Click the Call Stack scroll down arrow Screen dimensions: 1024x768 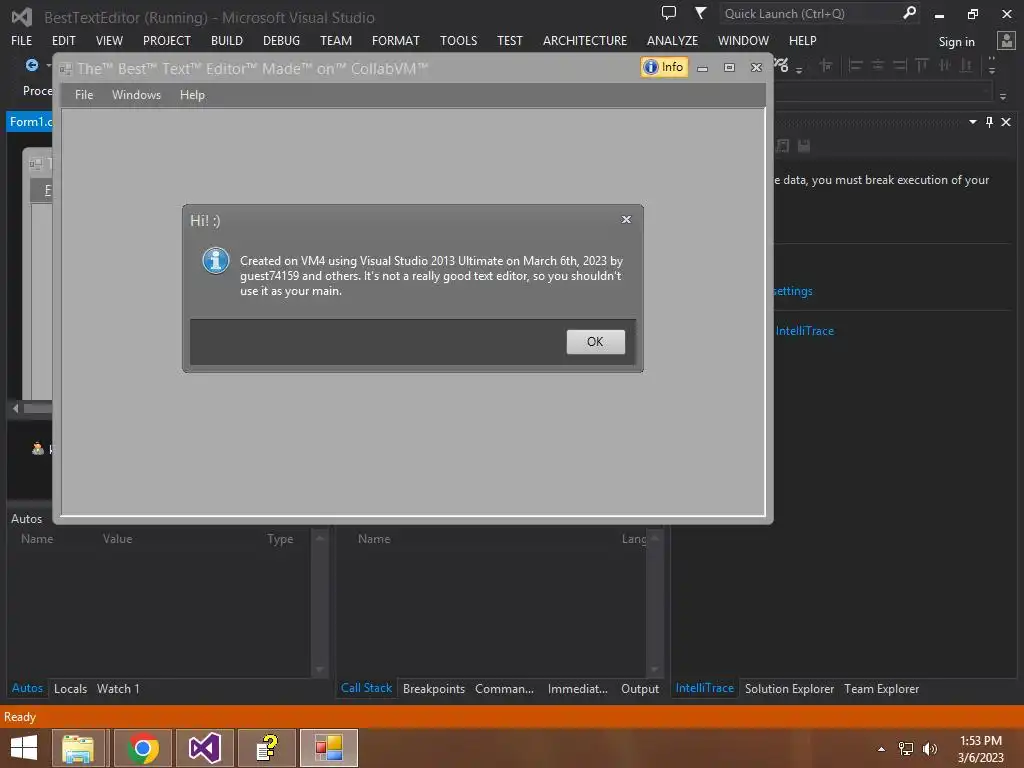click(654, 669)
